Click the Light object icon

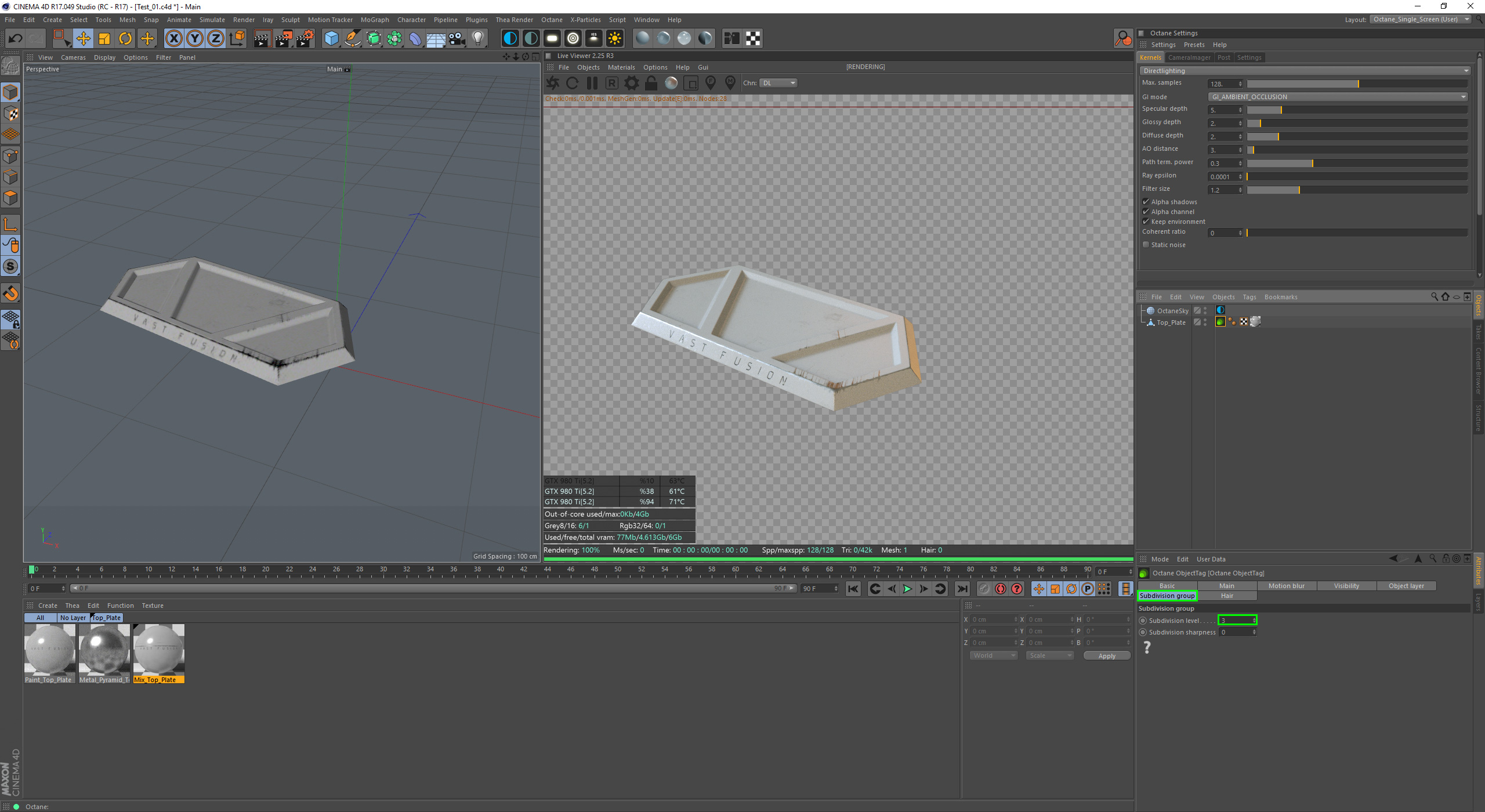coord(478,39)
